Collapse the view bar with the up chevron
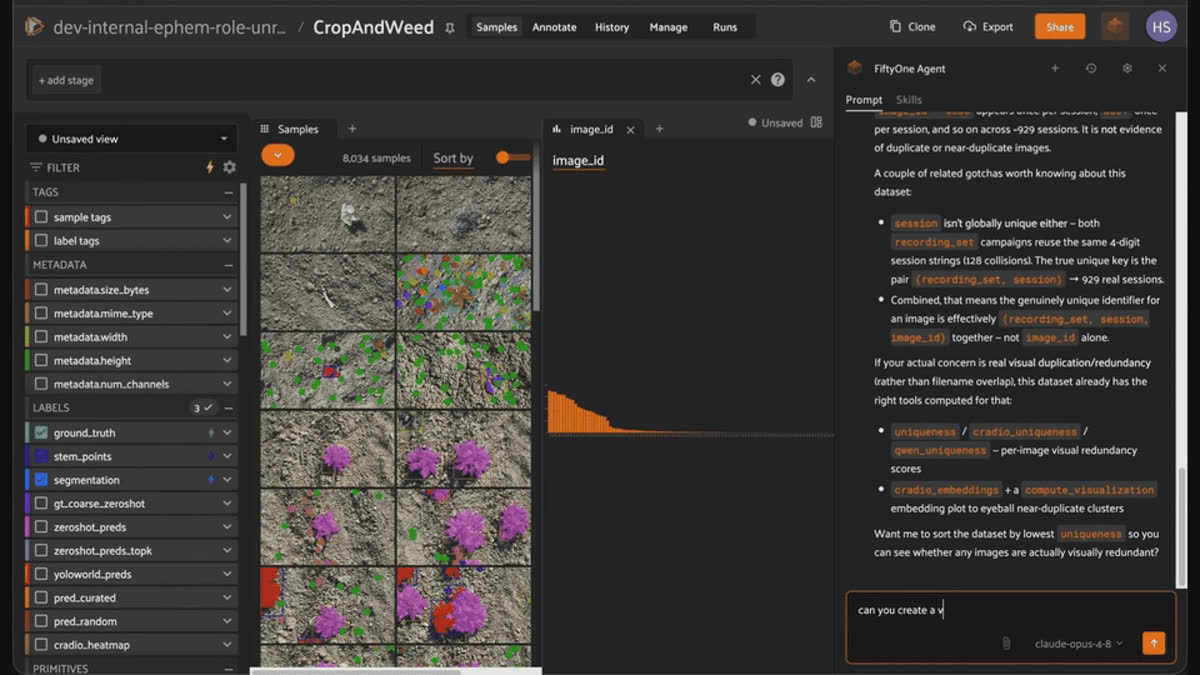The width and height of the screenshot is (1200, 675). [811, 80]
